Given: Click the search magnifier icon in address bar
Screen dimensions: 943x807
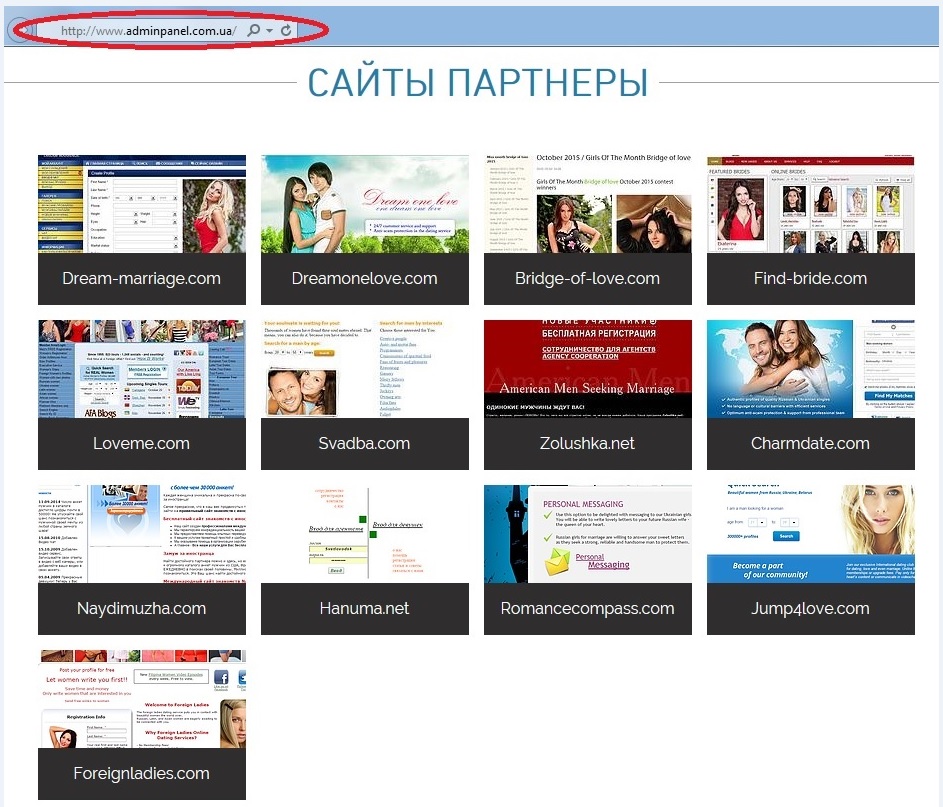Looking at the screenshot, I should point(254,30).
